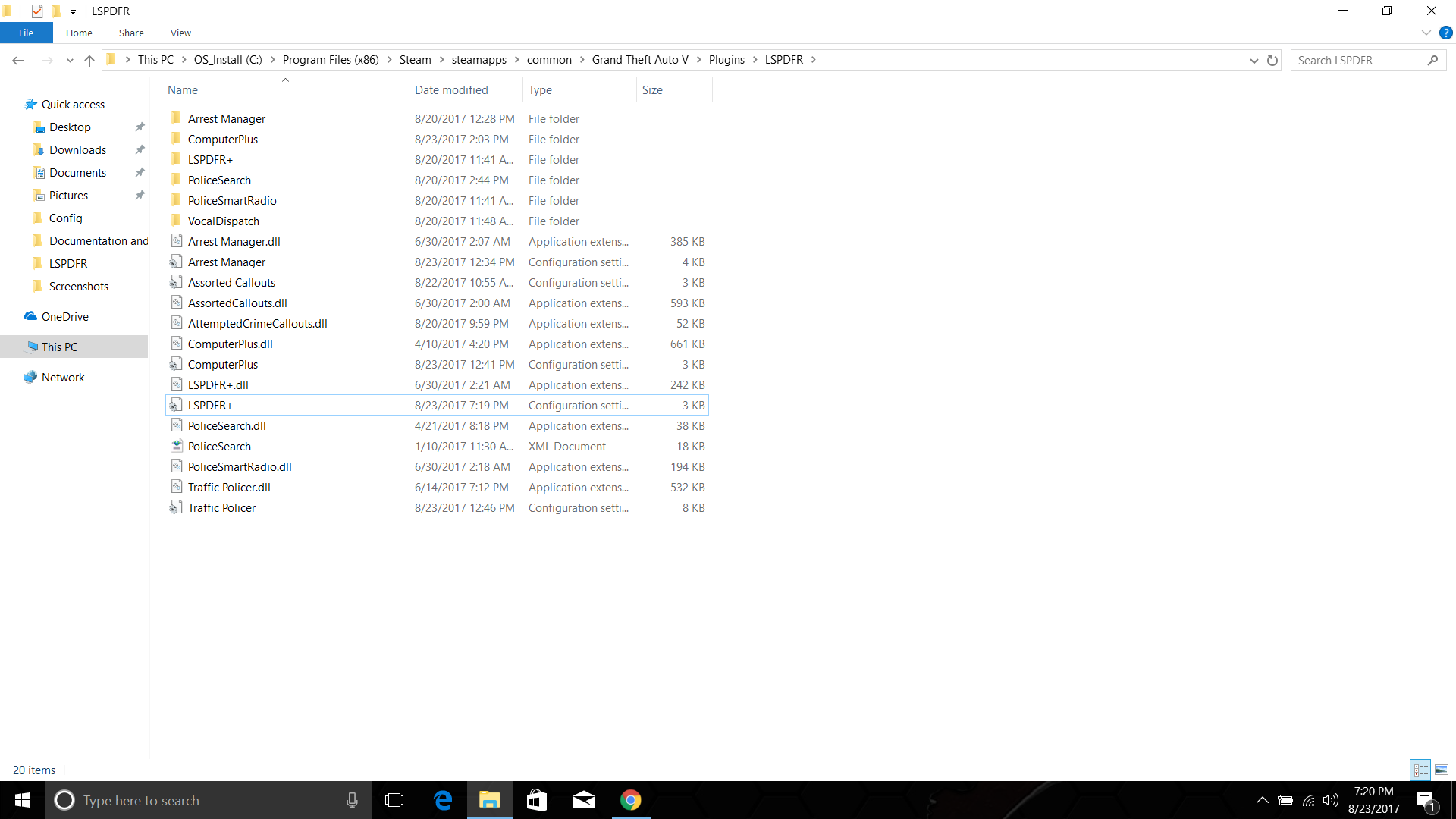Select Downloads in Quick access
1456x819 pixels.
coord(77,150)
